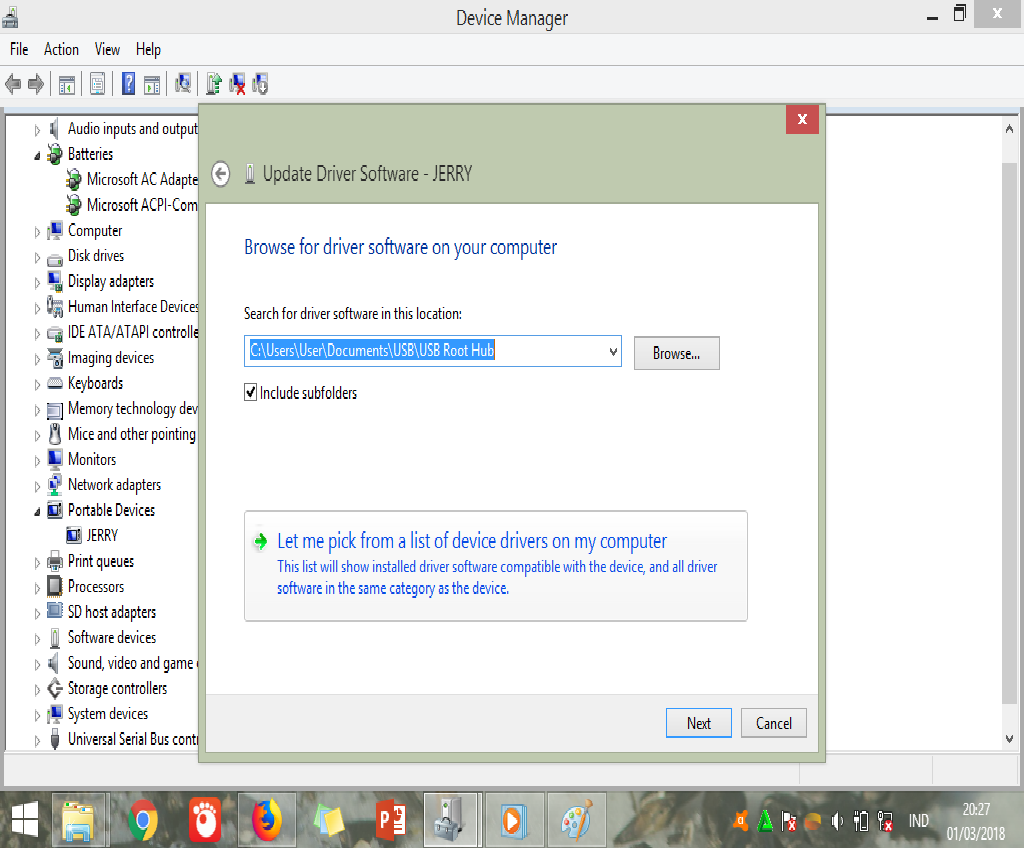The height and width of the screenshot is (849, 1024).
Task: Open PowerPoint from the taskbar
Action: coord(391,820)
